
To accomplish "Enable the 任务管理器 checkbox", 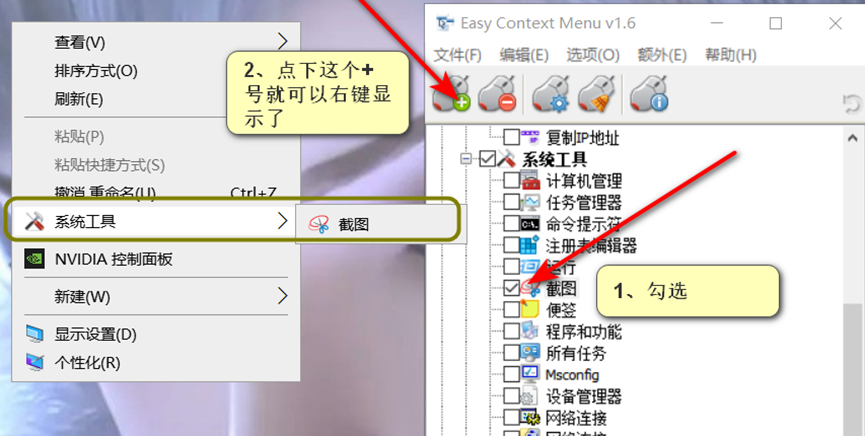I will pyautogui.click(x=511, y=202).
